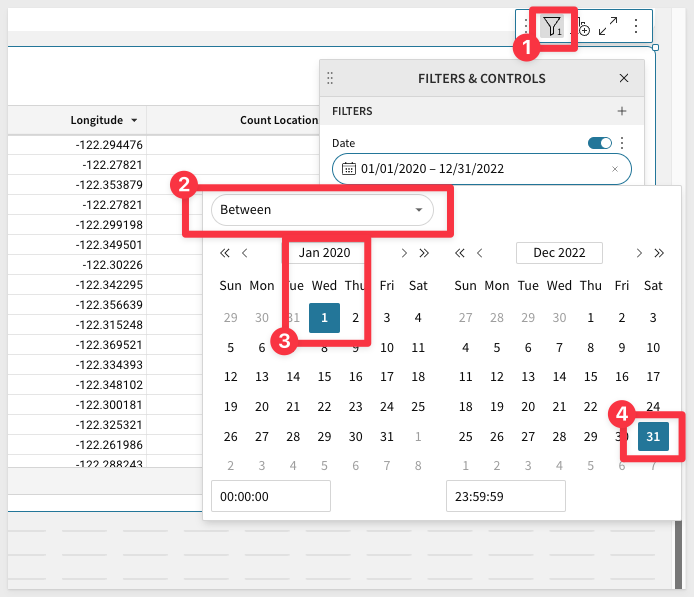Click the 23:59:59 end time field
This screenshot has width=694, height=597.
coord(505,496)
